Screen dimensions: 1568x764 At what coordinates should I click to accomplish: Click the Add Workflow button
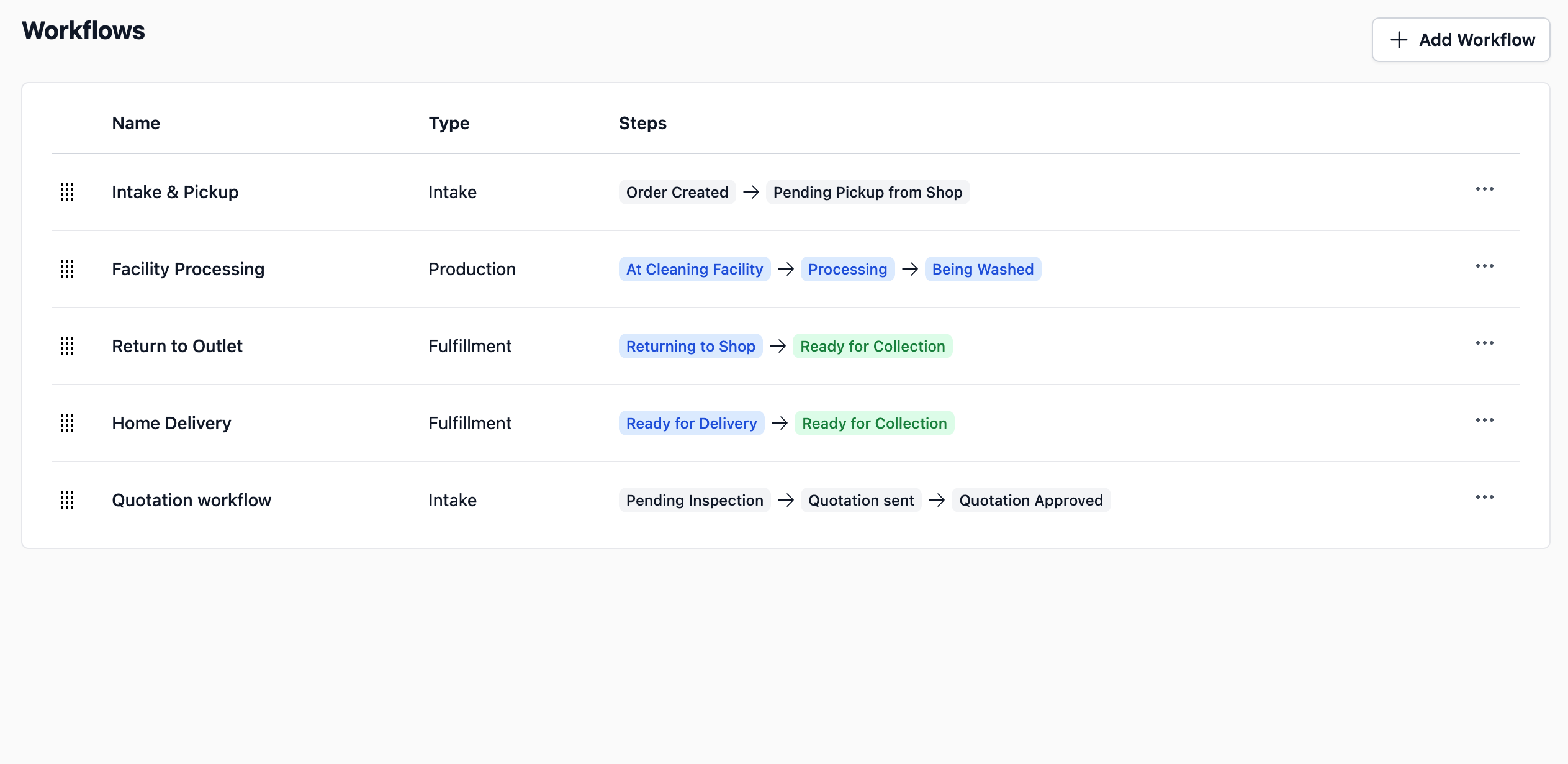coord(1461,40)
